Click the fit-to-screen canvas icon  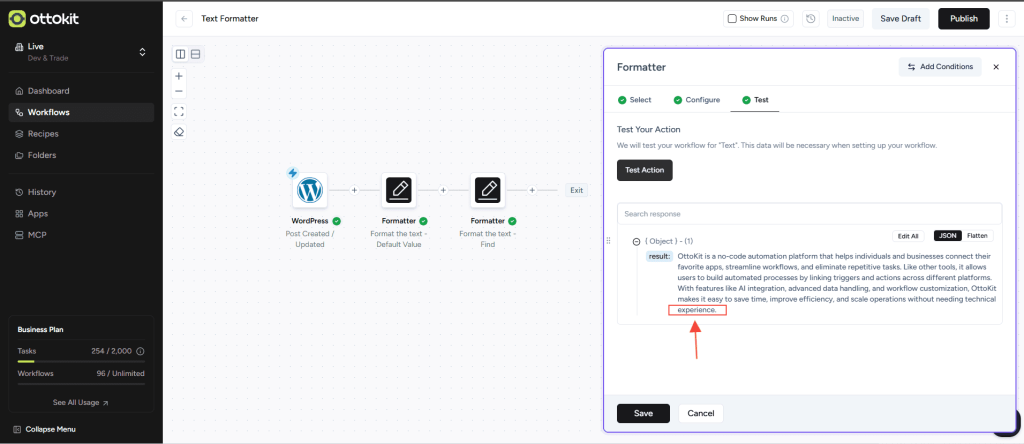[179, 111]
